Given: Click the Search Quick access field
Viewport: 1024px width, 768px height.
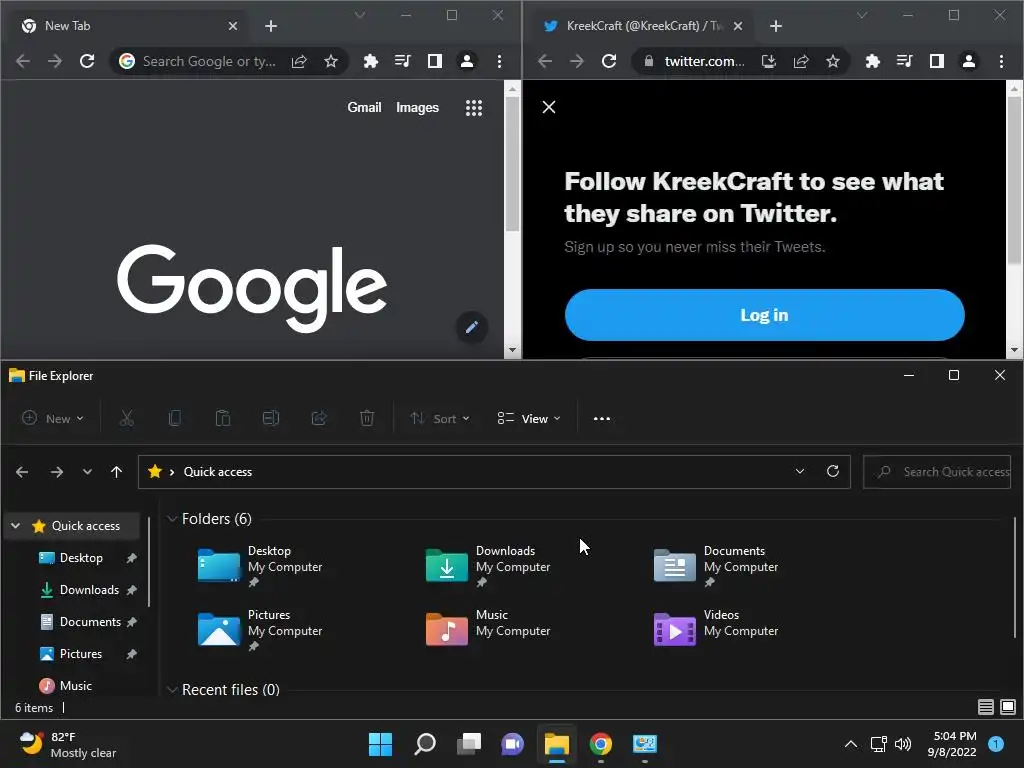Looking at the screenshot, I should point(937,472).
